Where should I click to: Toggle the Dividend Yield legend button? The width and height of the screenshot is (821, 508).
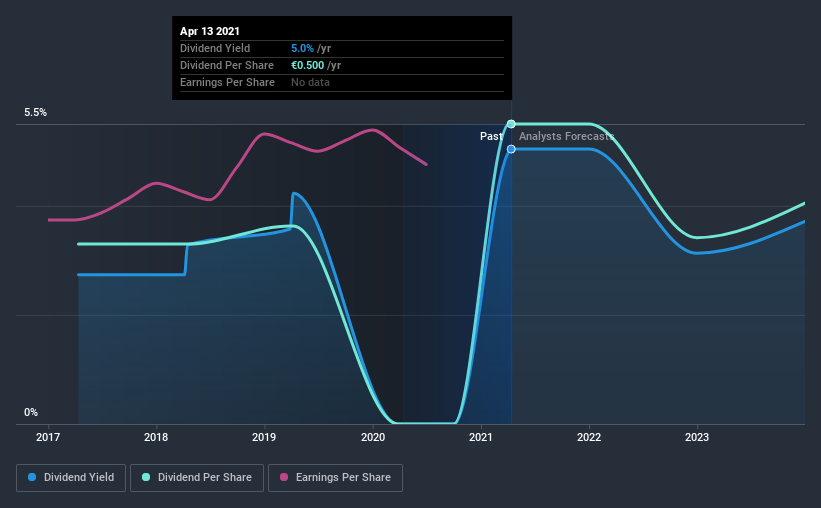71,478
